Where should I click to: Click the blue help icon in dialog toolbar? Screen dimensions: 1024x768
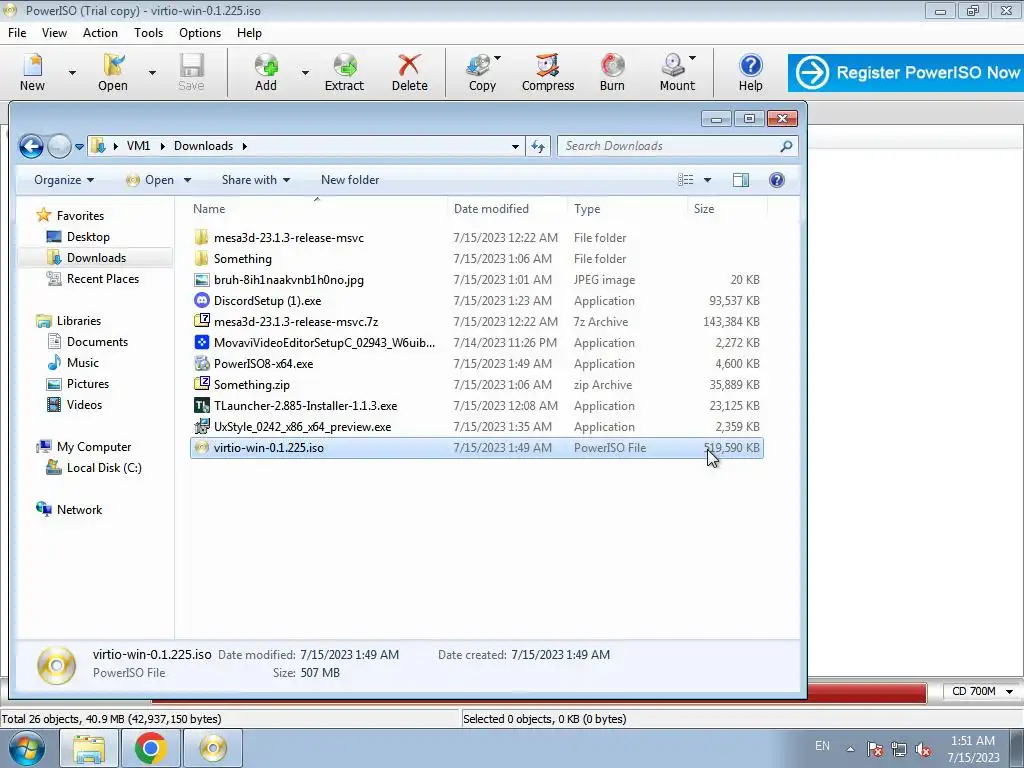pos(776,180)
